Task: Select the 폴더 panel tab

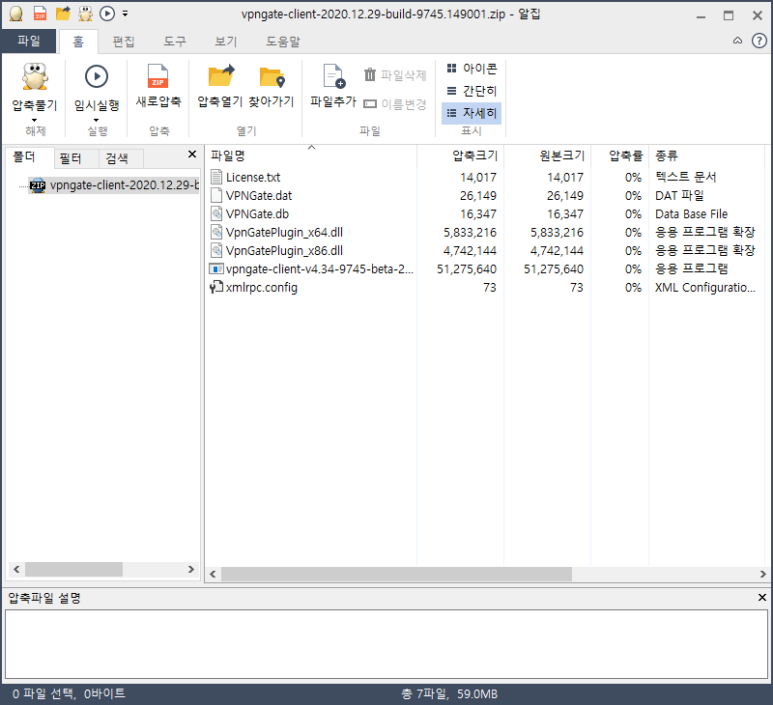Action: (x=29, y=157)
